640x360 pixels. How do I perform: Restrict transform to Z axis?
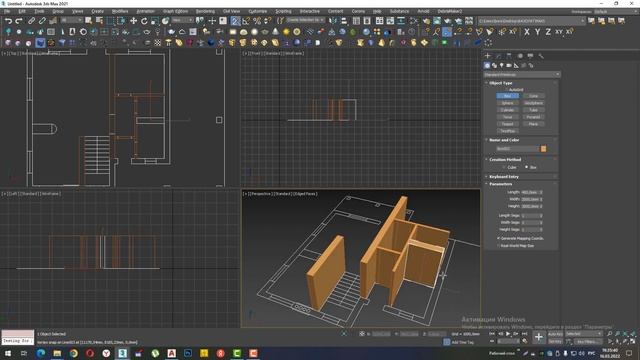(x=548, y=31)
